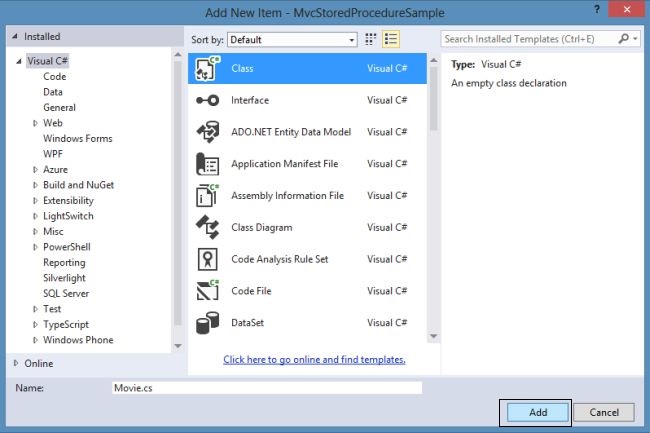Viewport: 650px width, 433px height.
Task: Expand the LightSwitch node
Action: point(35,216)
